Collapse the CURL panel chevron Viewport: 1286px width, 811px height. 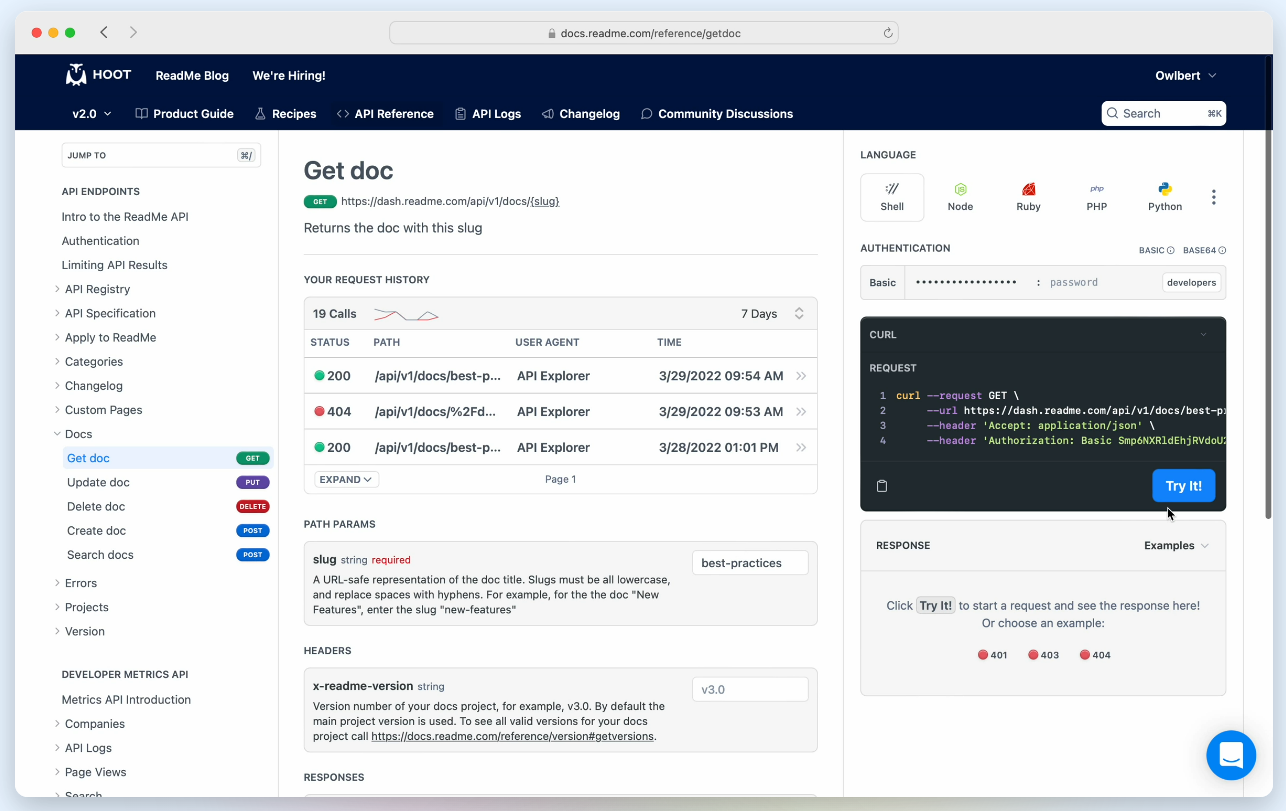pyautogui.click(x=1204, y=335)
